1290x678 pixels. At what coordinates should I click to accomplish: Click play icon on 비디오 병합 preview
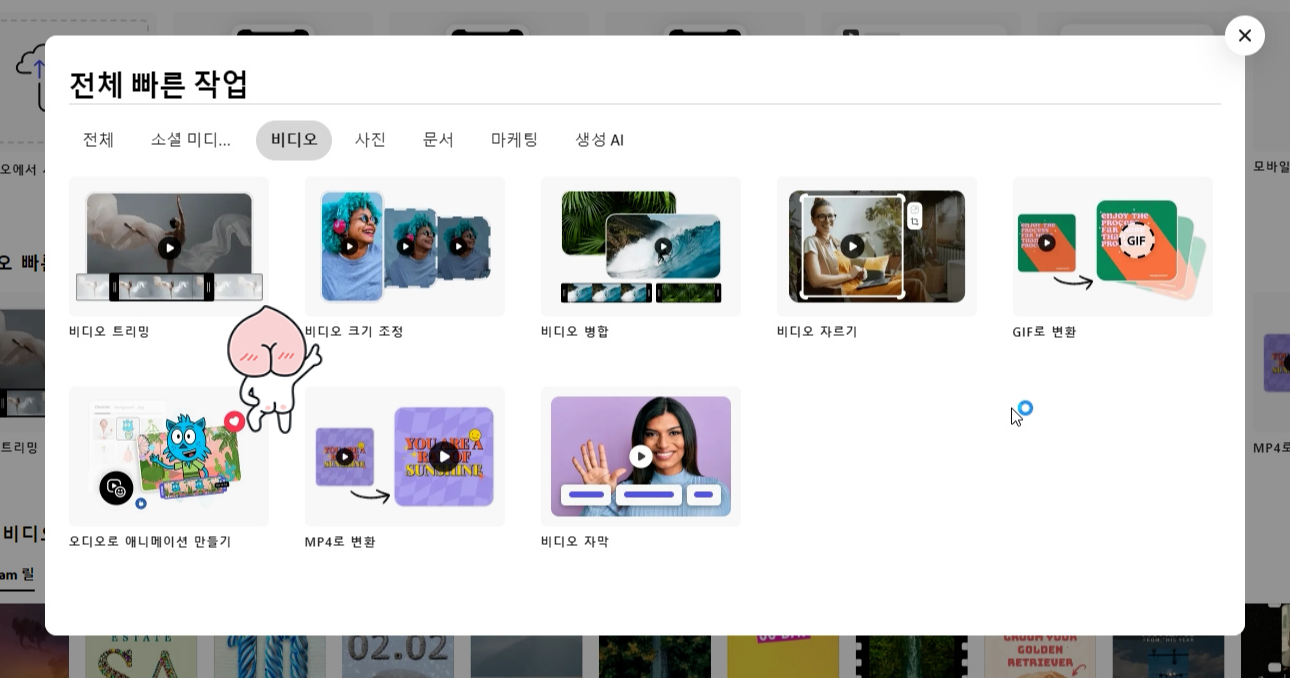[x=663, y=246]
